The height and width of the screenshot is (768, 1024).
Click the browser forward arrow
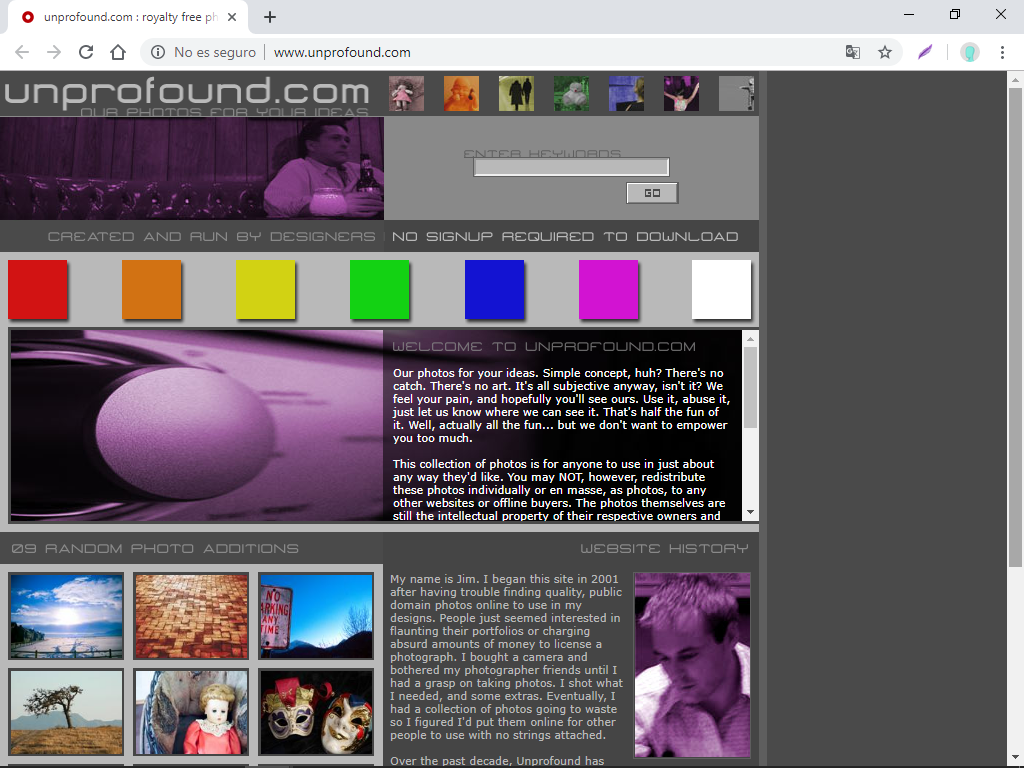tap(54, 52)
